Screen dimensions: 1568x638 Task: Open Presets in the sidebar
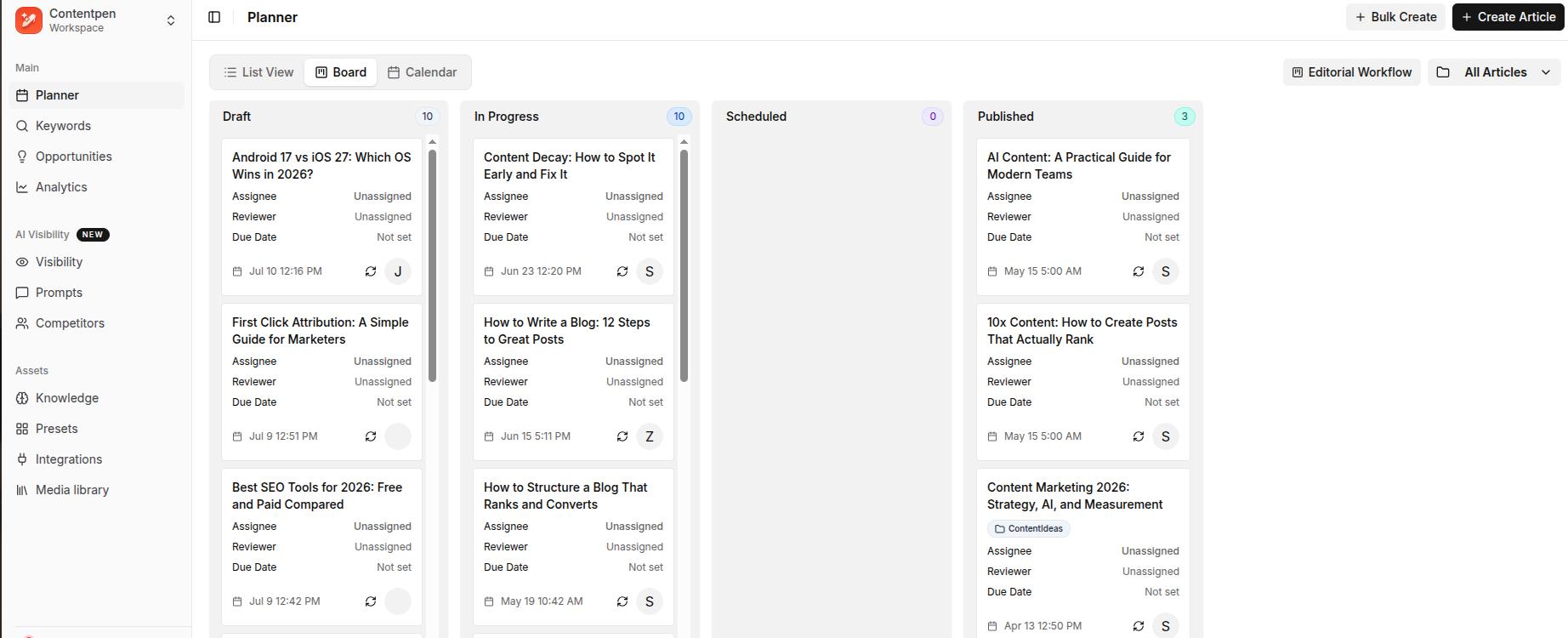point(96,429)
